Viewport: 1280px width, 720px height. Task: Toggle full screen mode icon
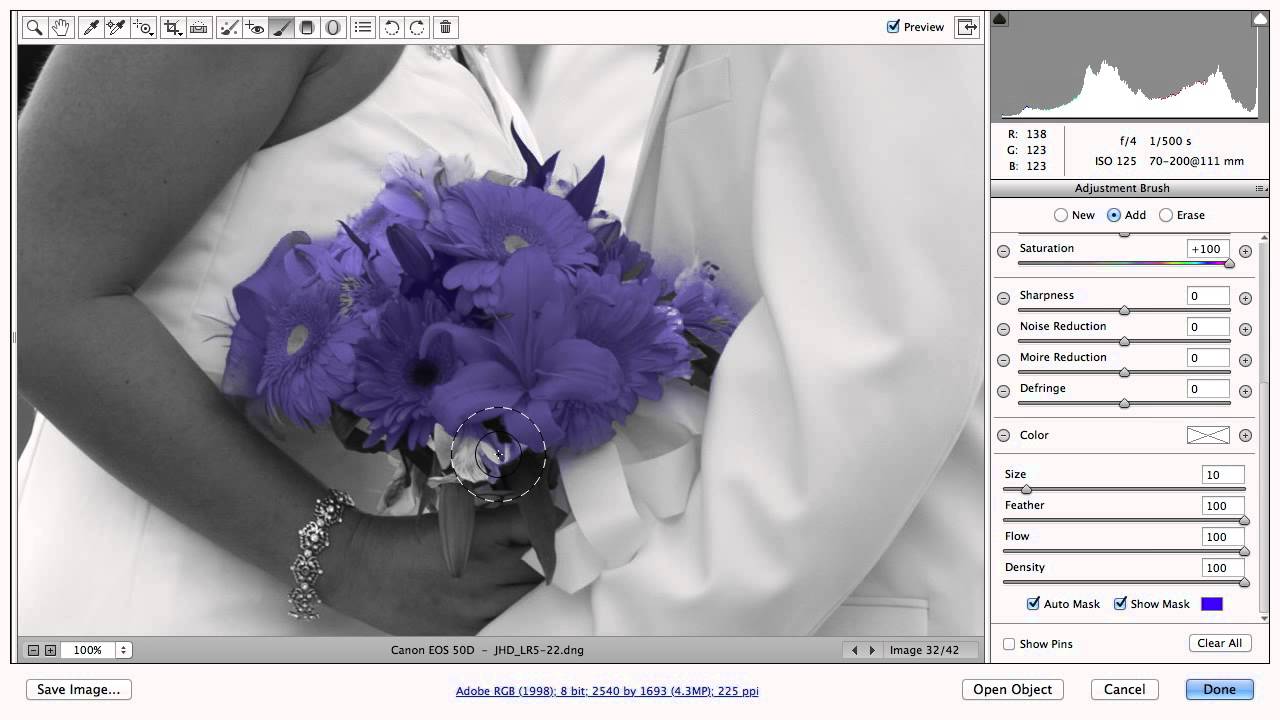[x=967, y=27]
